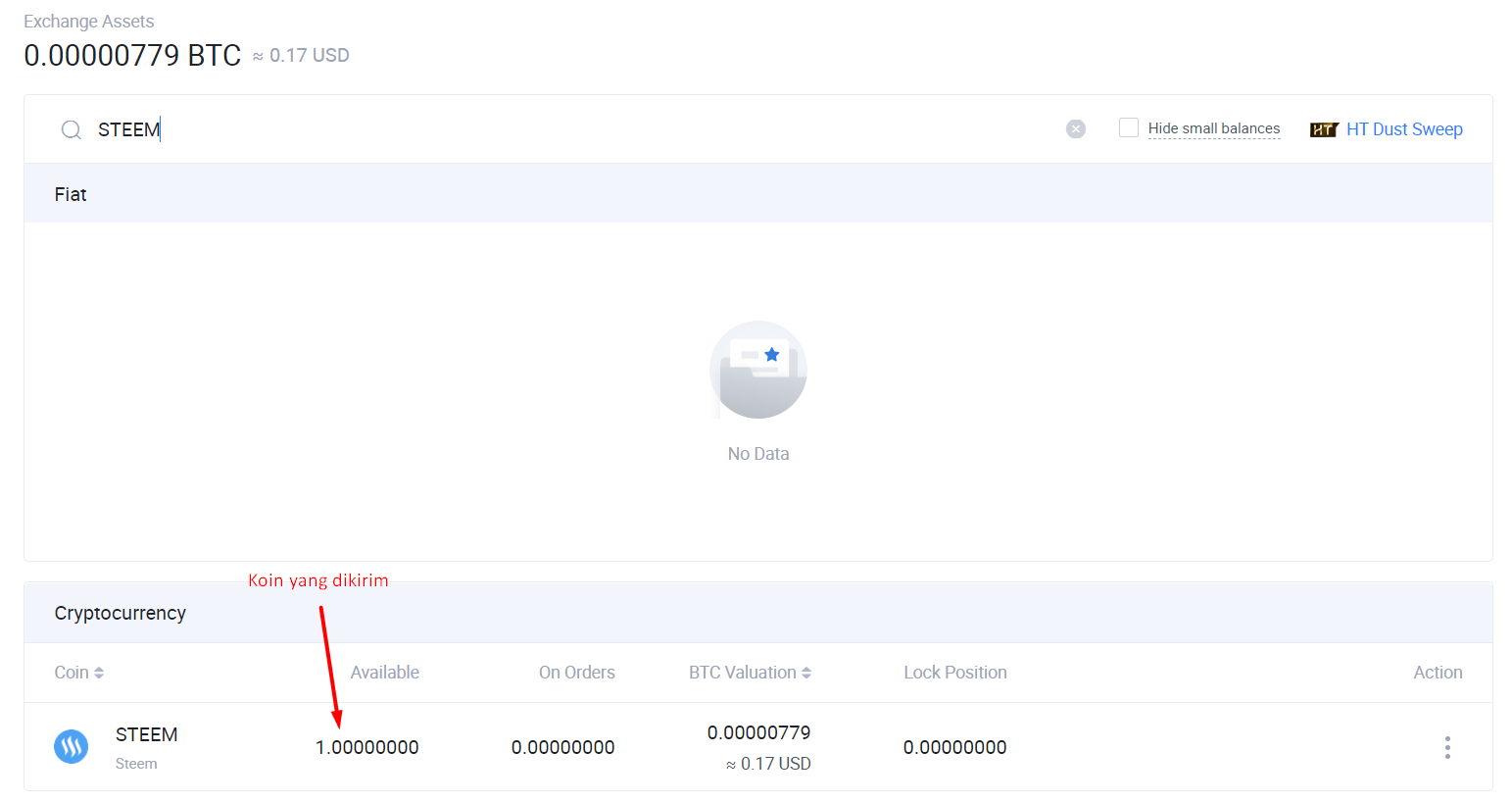This screenshot has height=802, width=1512.
Task: Open the STEEM row action menu
Action: pyautogui.click(x=1447, y=747)
